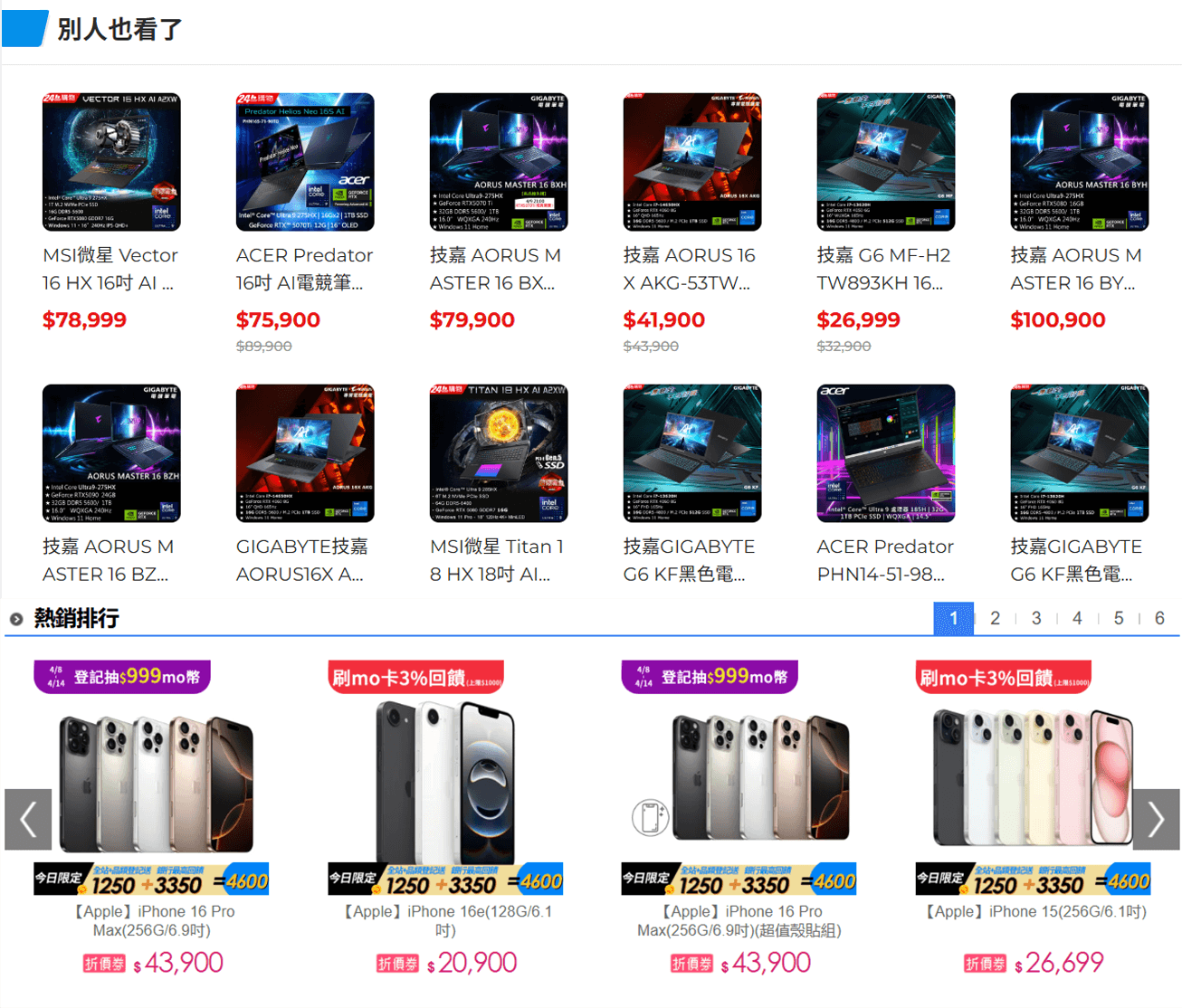
Task: Open 技嘉 AORUS 16X AKG-53TW title link
Action: tap(690, 269)
